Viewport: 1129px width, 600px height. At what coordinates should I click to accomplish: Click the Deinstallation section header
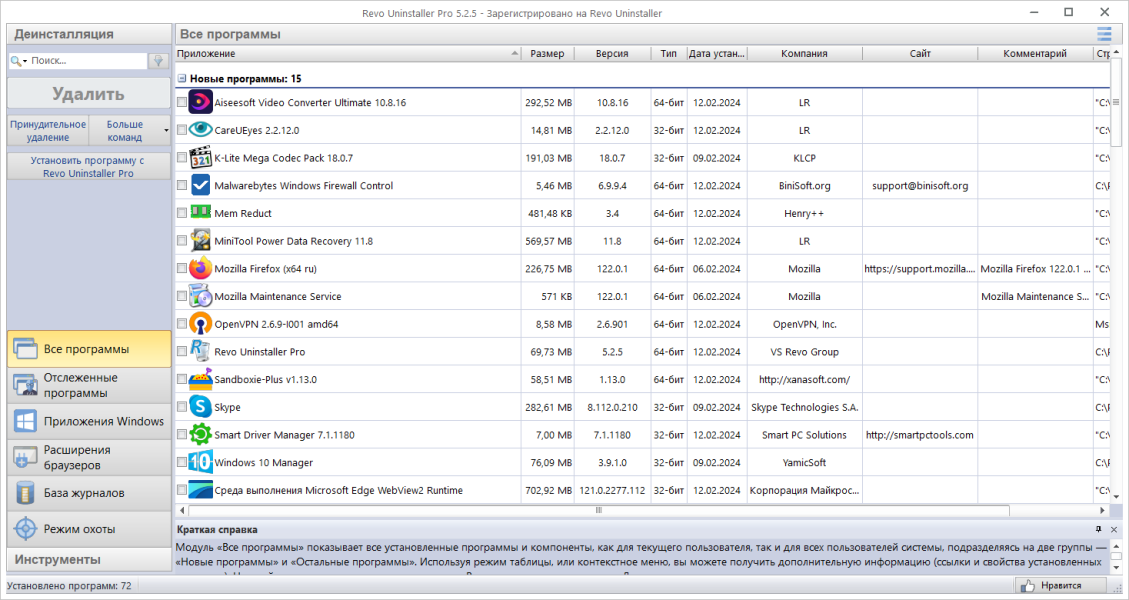89,34
